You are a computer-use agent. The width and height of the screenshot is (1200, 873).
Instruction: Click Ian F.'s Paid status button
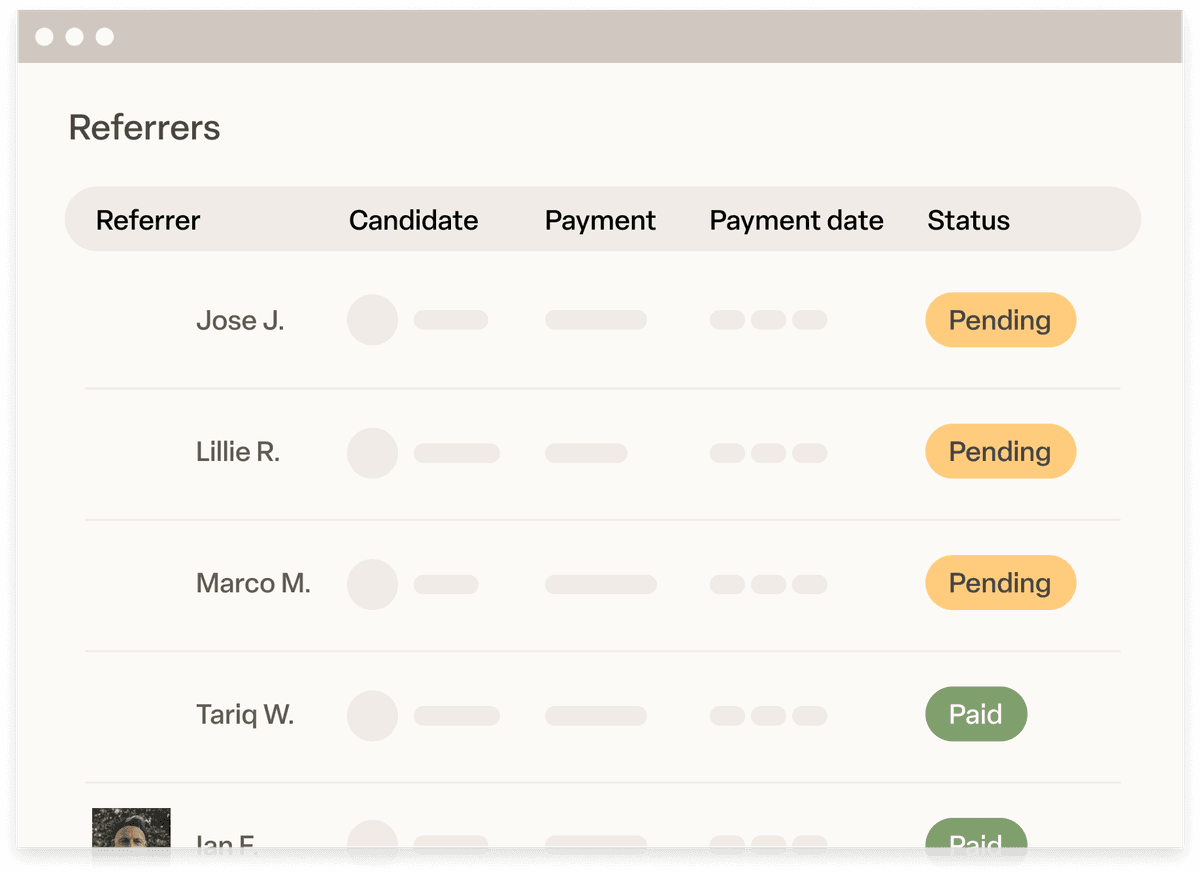[976, 843]
